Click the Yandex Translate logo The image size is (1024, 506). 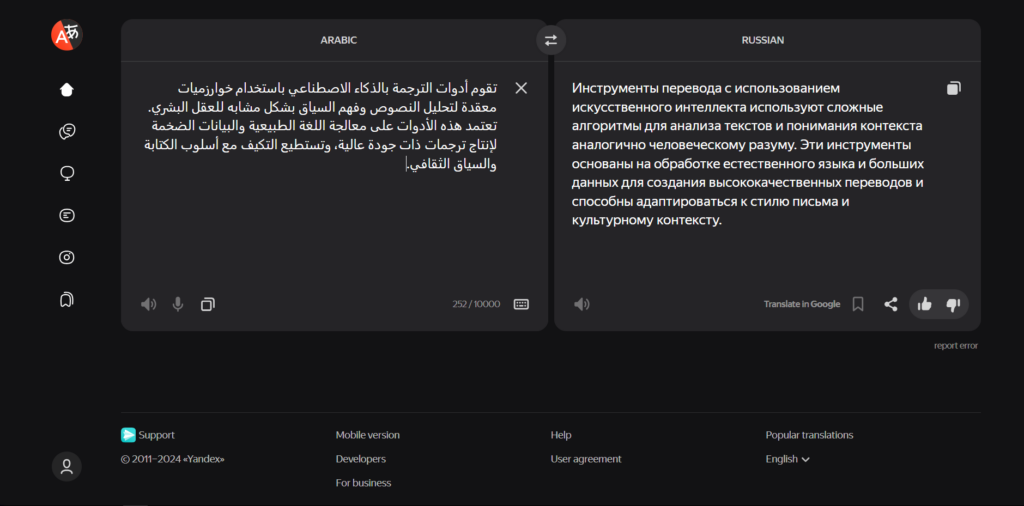tap(67, 35)
